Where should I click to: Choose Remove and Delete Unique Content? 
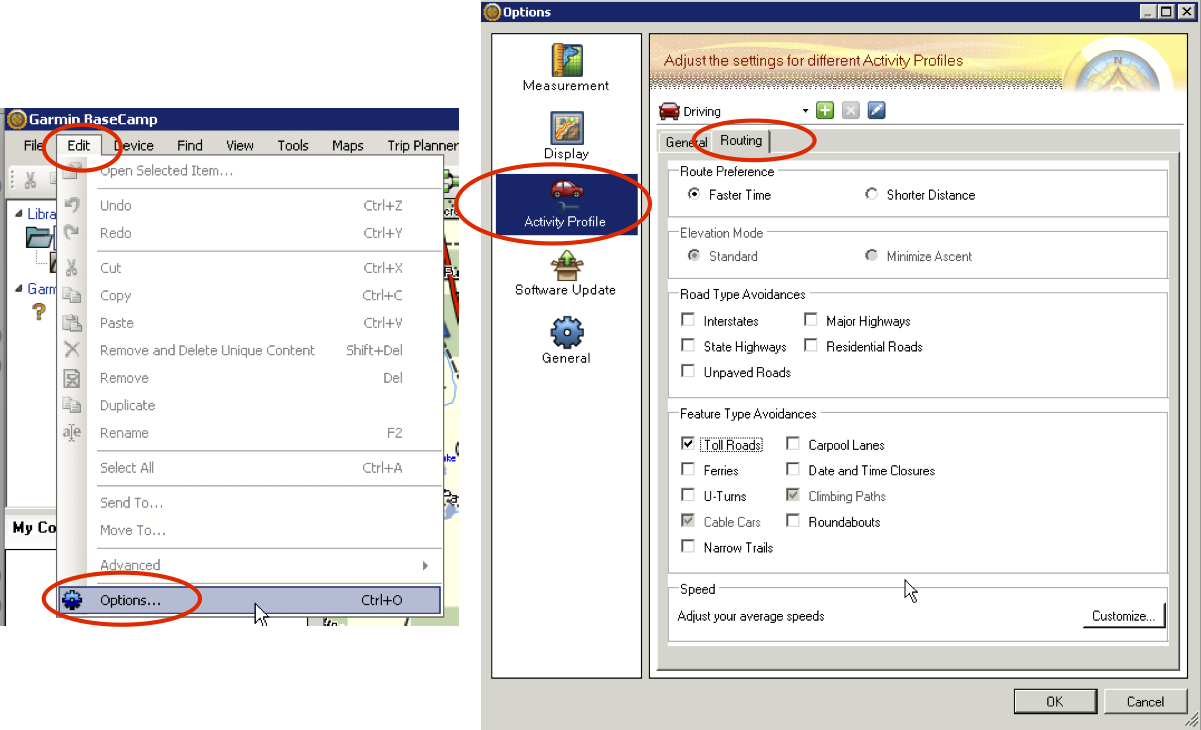(250, 350)
